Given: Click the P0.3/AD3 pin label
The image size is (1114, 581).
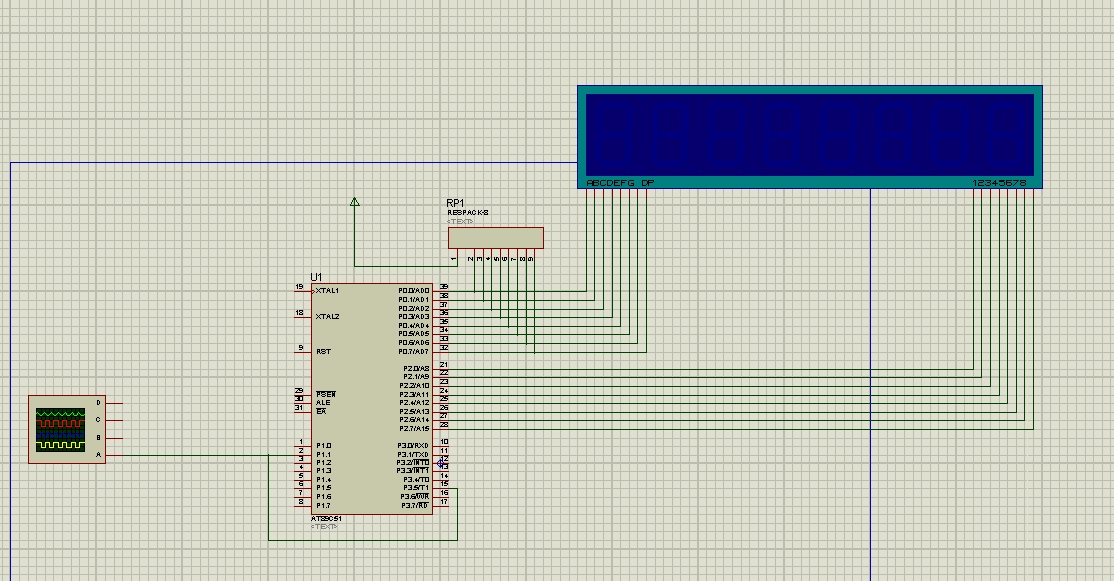Looking at the screenshot, I should 413,317.
